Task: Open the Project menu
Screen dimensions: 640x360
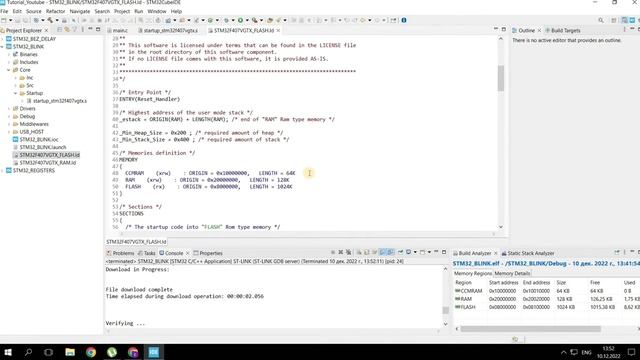Action: tap(122, 11)
